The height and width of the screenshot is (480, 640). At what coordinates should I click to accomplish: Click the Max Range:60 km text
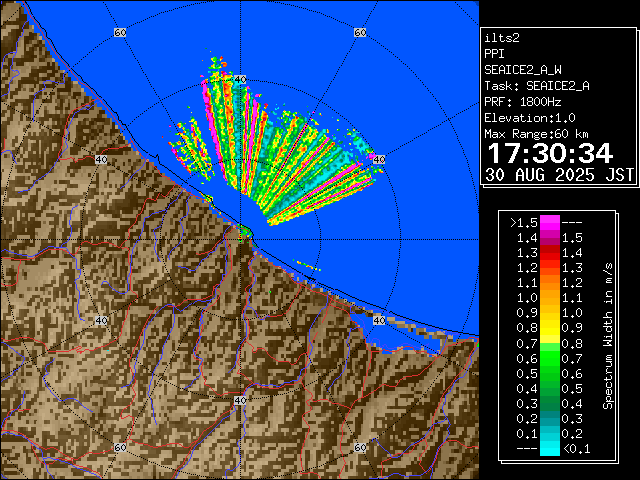536,134
